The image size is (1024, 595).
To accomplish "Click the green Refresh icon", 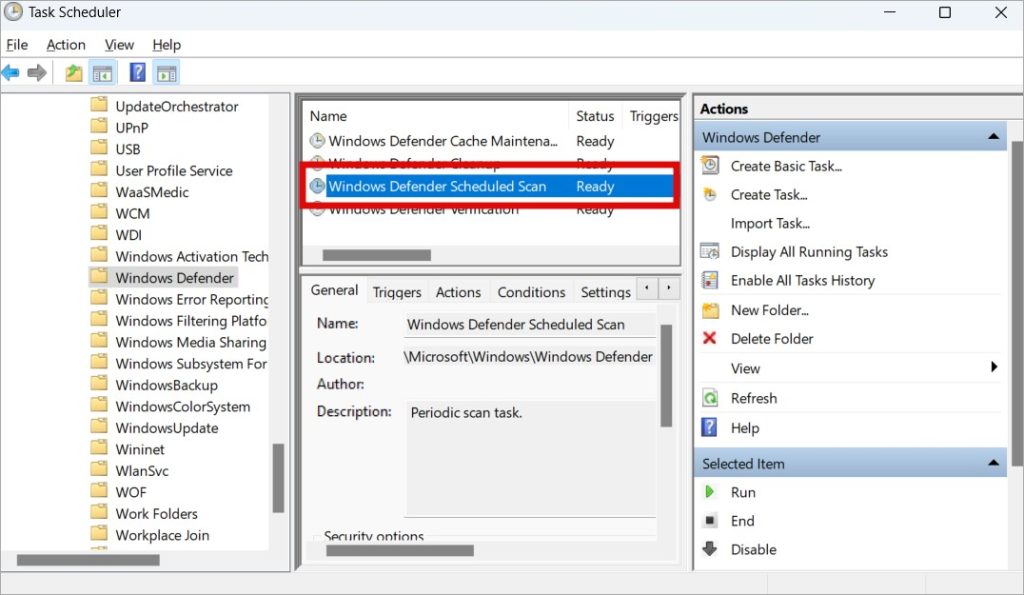I will pos(710,398).
